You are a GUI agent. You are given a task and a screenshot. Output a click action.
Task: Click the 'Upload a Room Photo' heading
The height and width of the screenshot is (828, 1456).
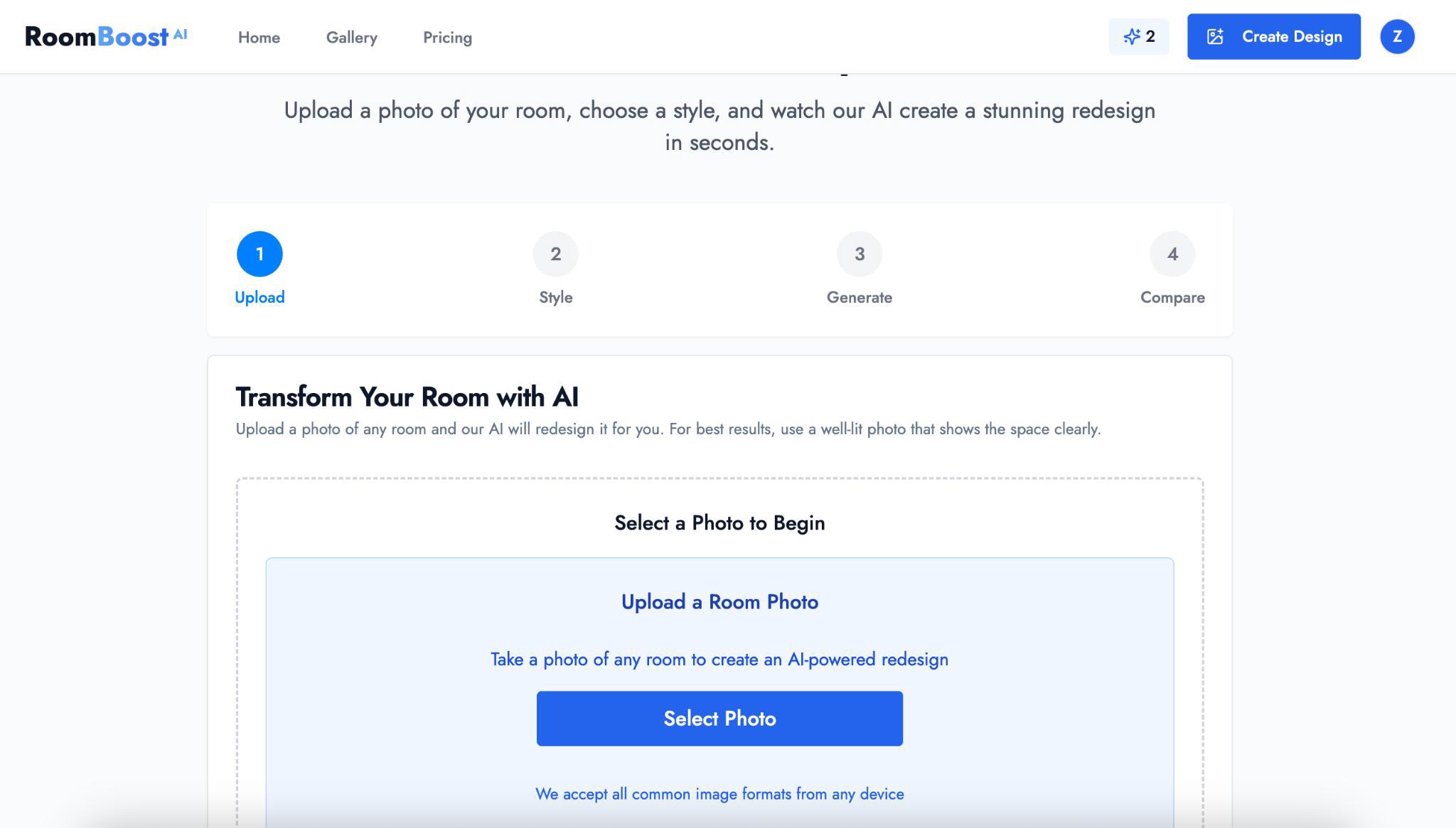point(719,602)
